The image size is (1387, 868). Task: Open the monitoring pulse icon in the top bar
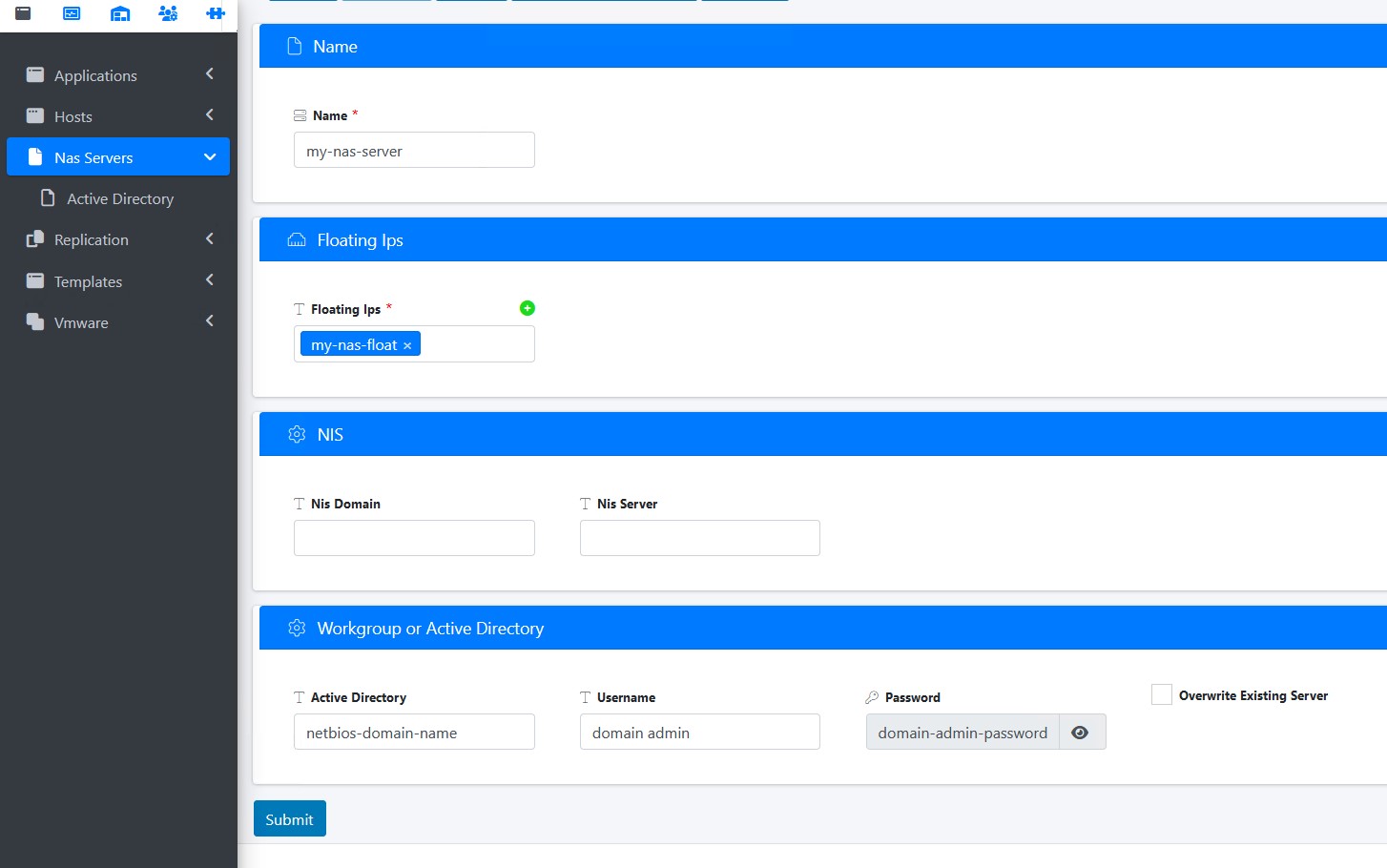(x=72, y=13)
